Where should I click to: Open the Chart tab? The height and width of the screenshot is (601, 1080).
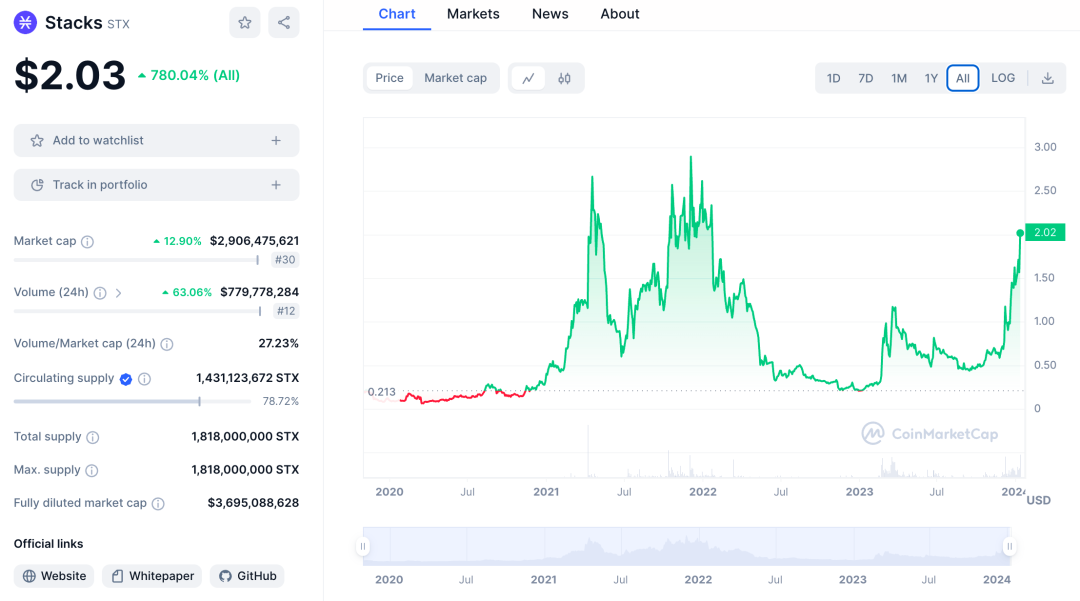pyautogui.click(x=397, y=14)
